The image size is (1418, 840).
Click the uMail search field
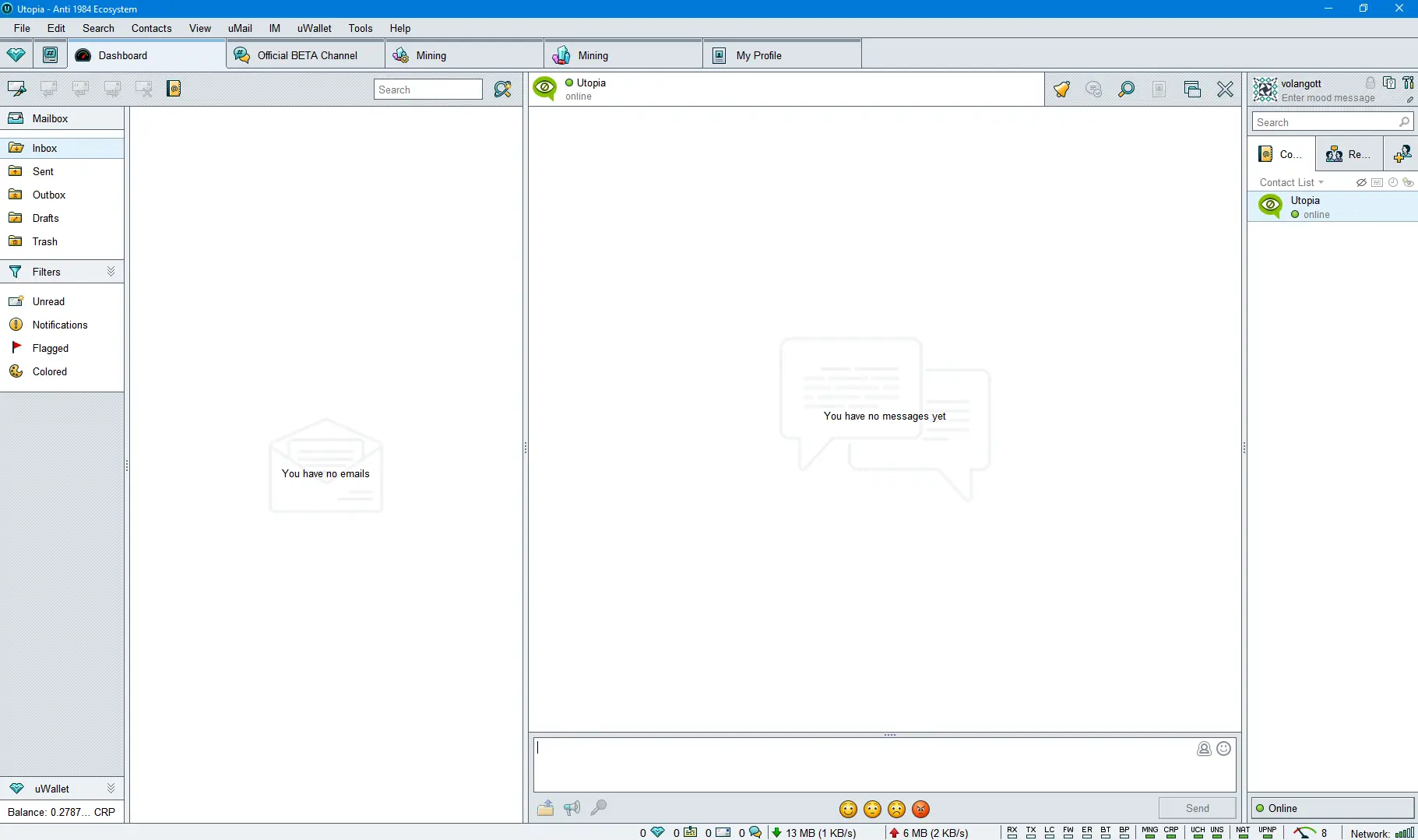[428, 90]
